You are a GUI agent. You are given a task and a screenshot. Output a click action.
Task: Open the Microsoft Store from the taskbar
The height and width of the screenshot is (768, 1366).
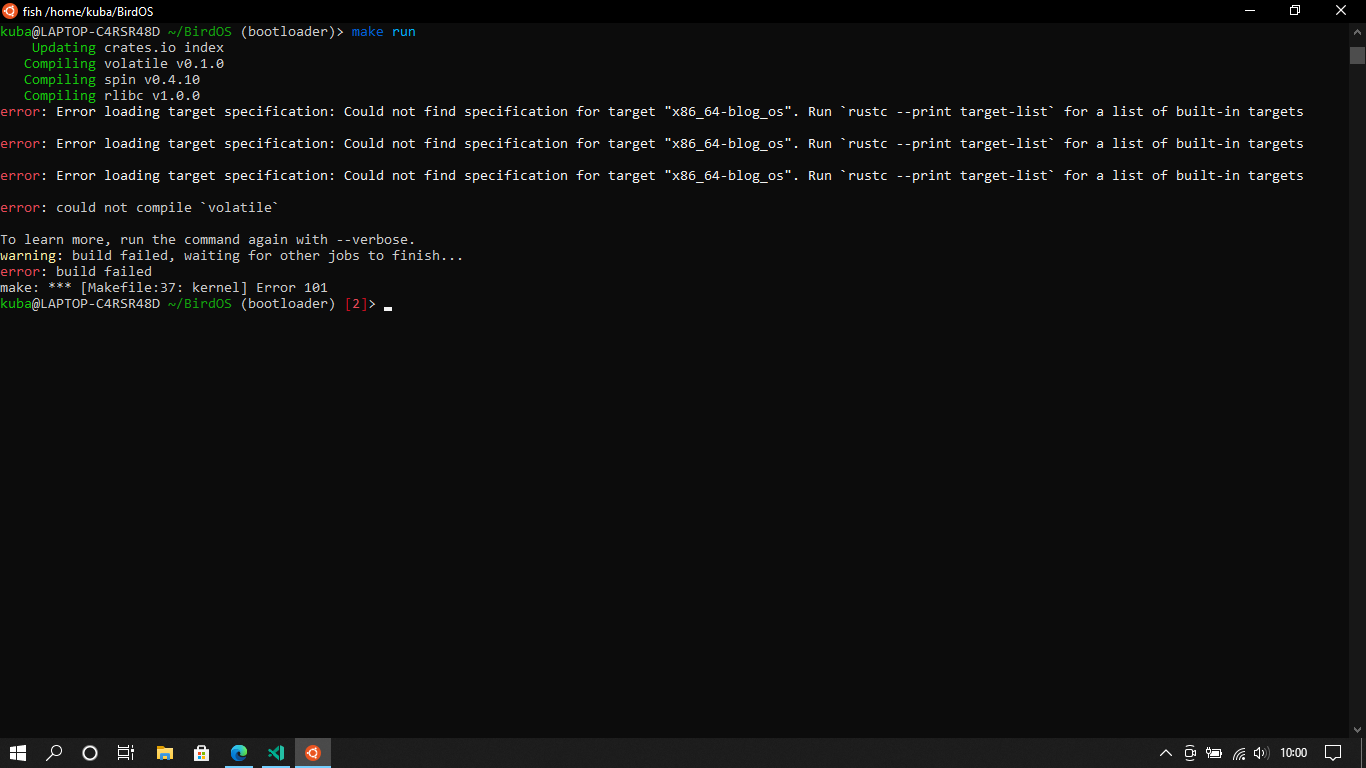click(201, 753)
